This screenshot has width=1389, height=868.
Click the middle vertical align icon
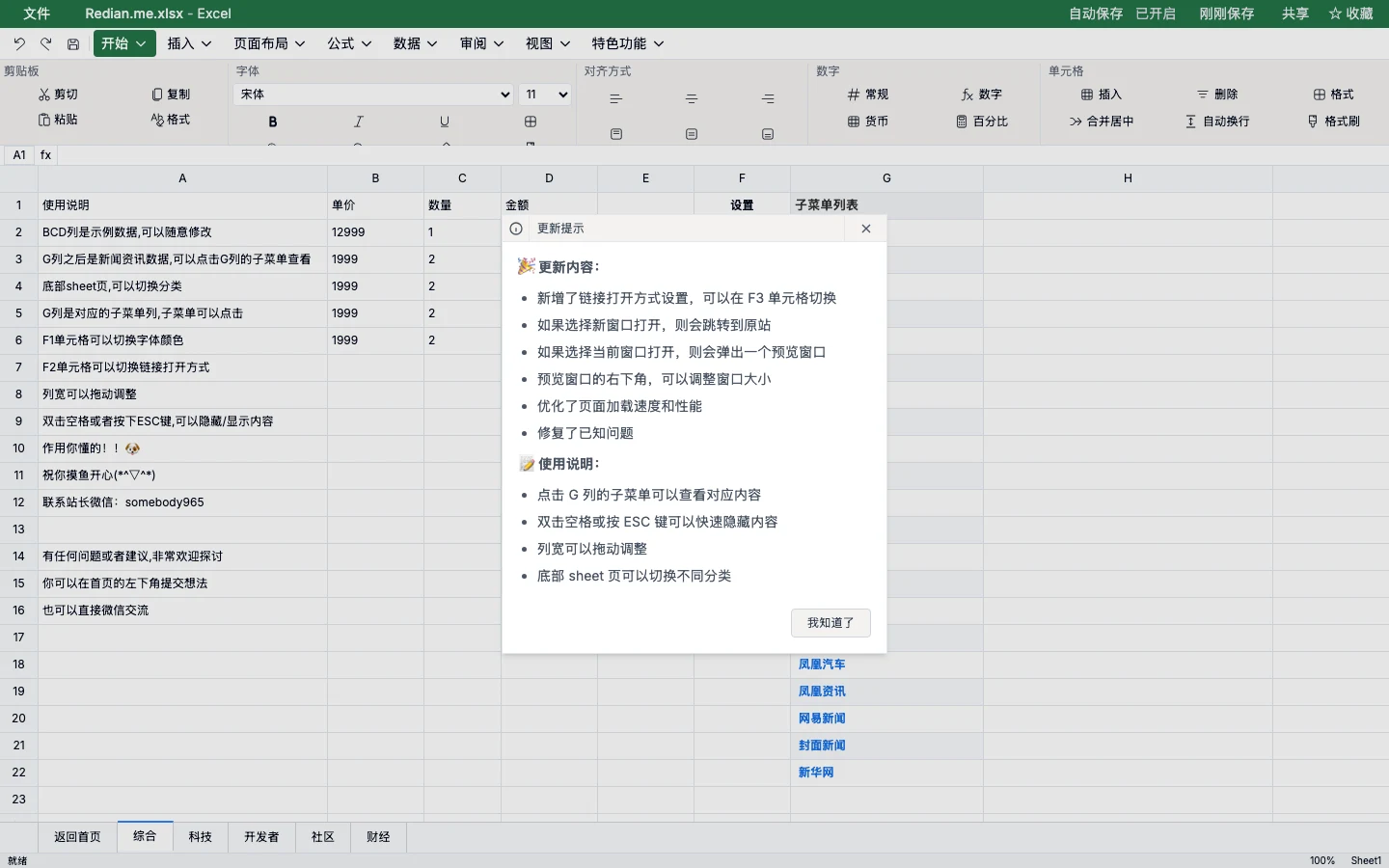[692, 134]
